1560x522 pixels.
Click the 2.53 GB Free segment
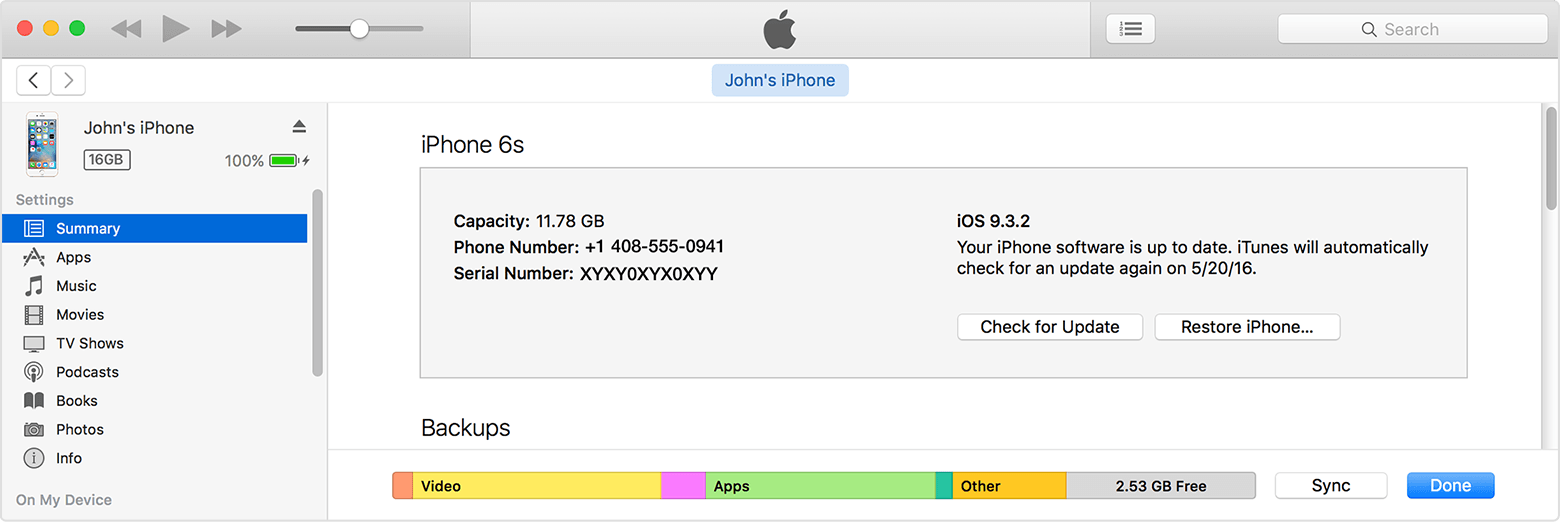[x=1161, y=486]
